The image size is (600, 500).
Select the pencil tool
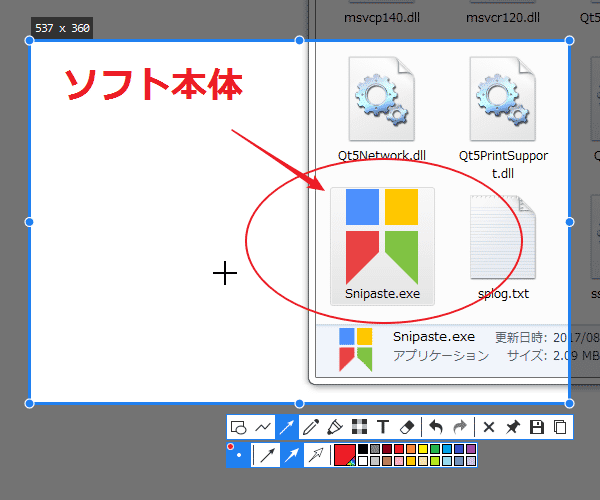pos(311,427)
